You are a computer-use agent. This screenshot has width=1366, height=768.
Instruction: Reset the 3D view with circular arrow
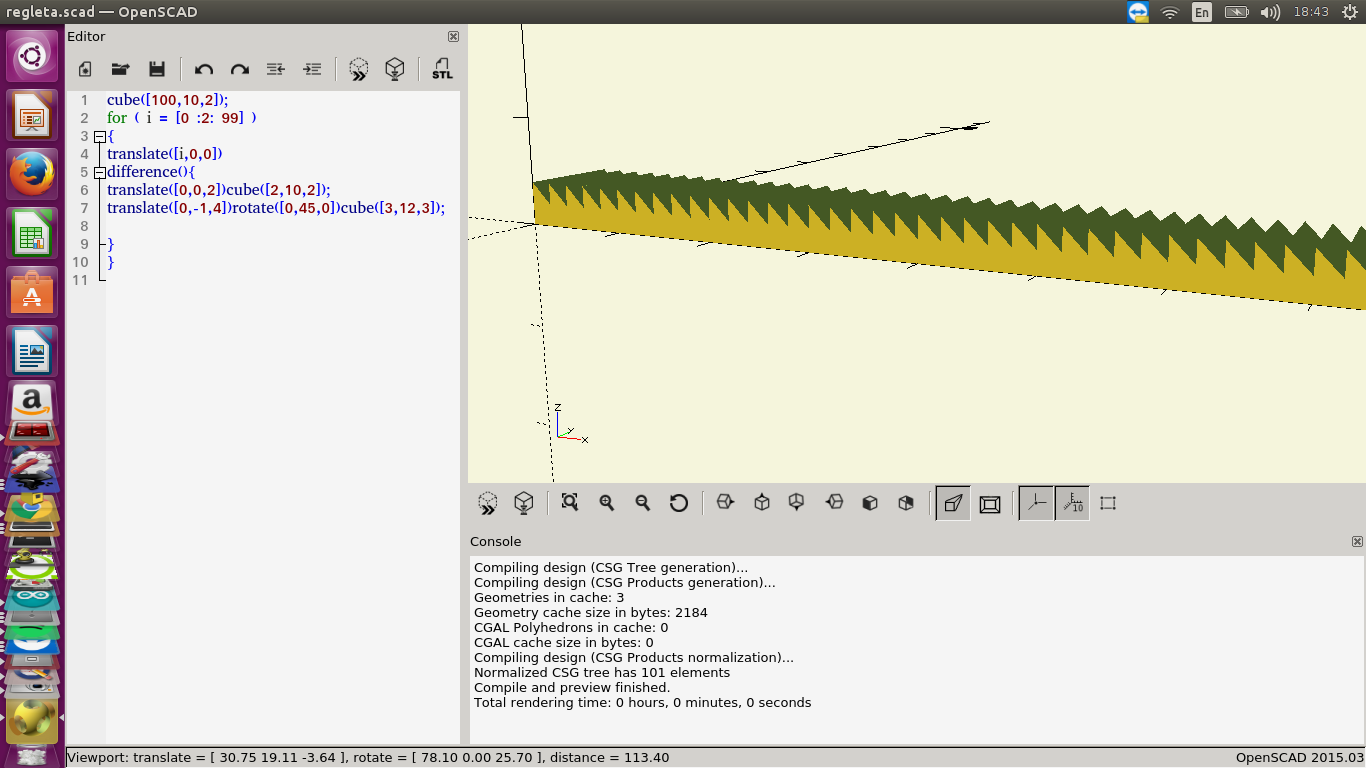tap(679, 503)
